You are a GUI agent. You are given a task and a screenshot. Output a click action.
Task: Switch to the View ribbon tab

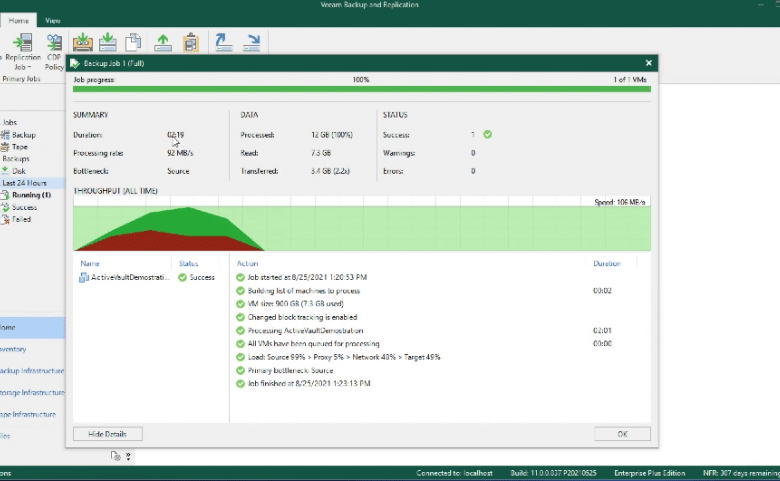53,20
